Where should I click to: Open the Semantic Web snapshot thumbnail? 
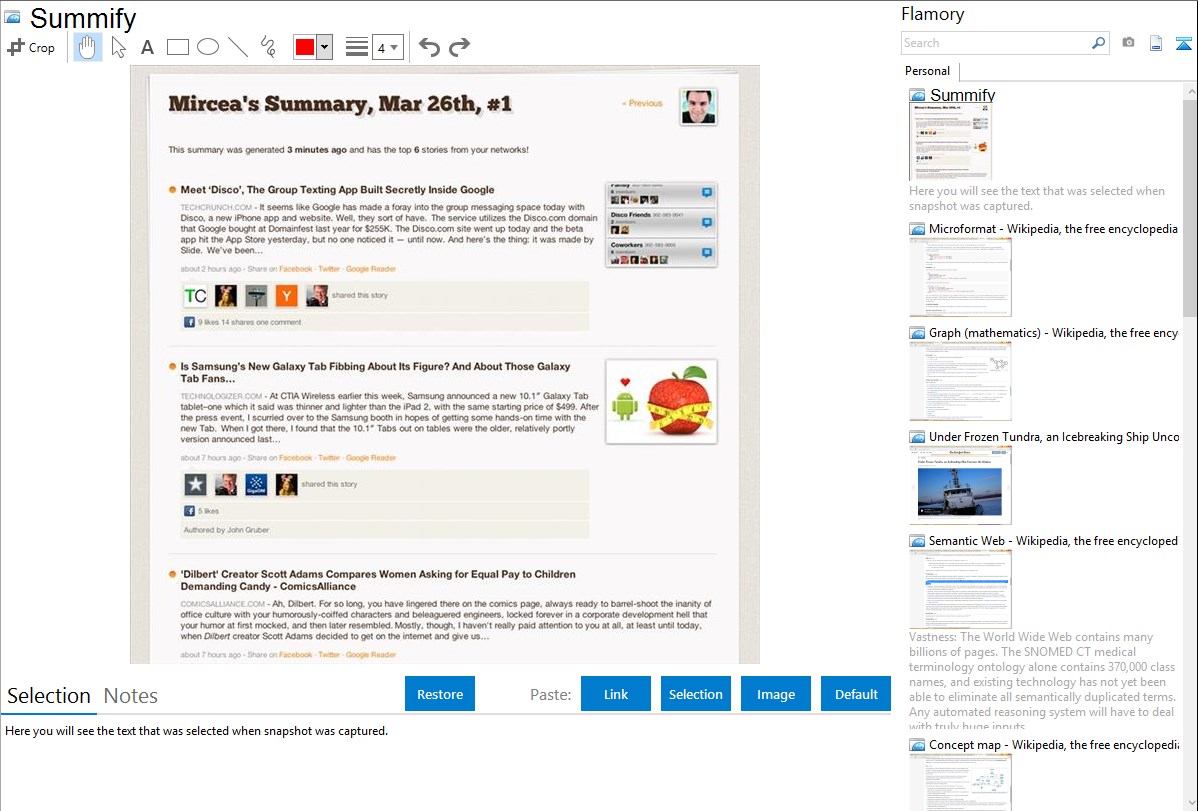point(960,589)
